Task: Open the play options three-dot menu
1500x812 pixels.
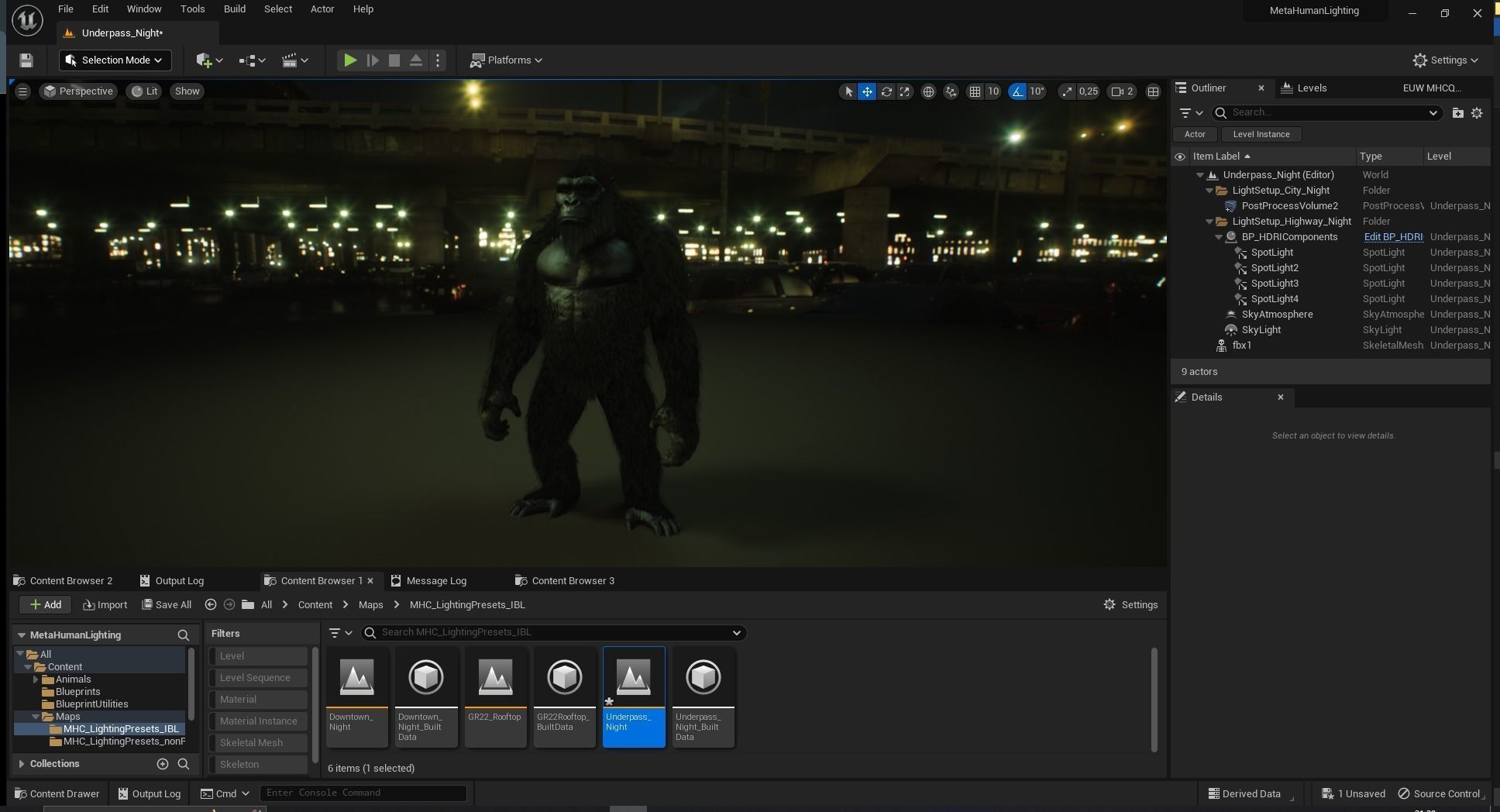Action: point(438,60)
